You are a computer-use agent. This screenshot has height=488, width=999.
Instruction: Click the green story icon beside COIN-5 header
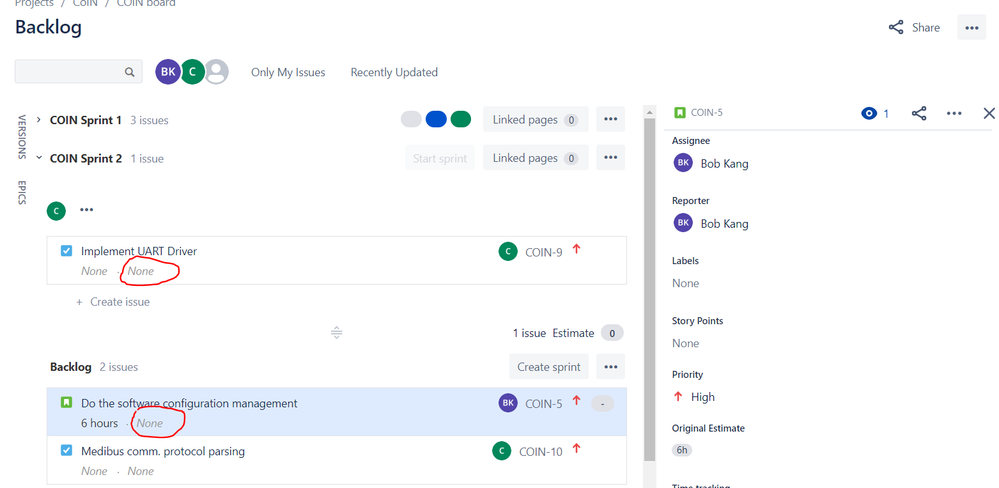[680, 113]
